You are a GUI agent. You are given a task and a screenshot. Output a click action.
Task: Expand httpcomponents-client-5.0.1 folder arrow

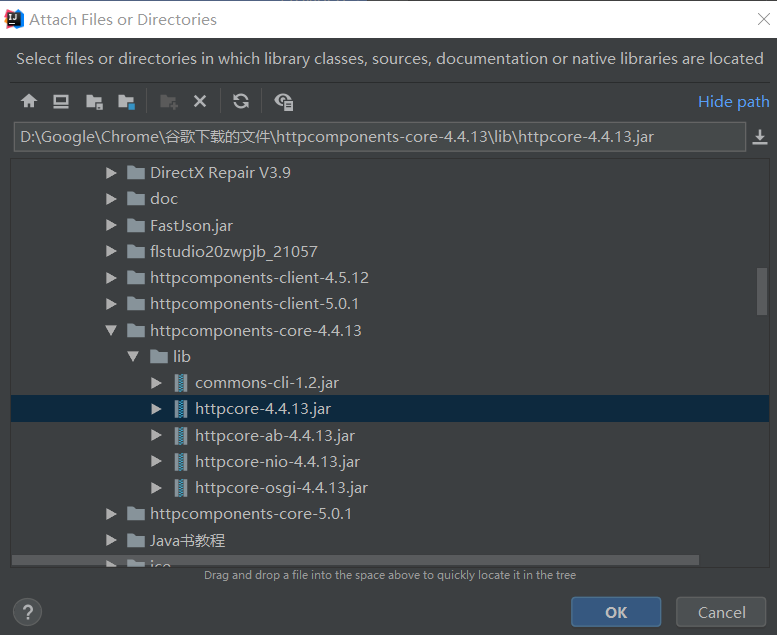click(111, 304)
